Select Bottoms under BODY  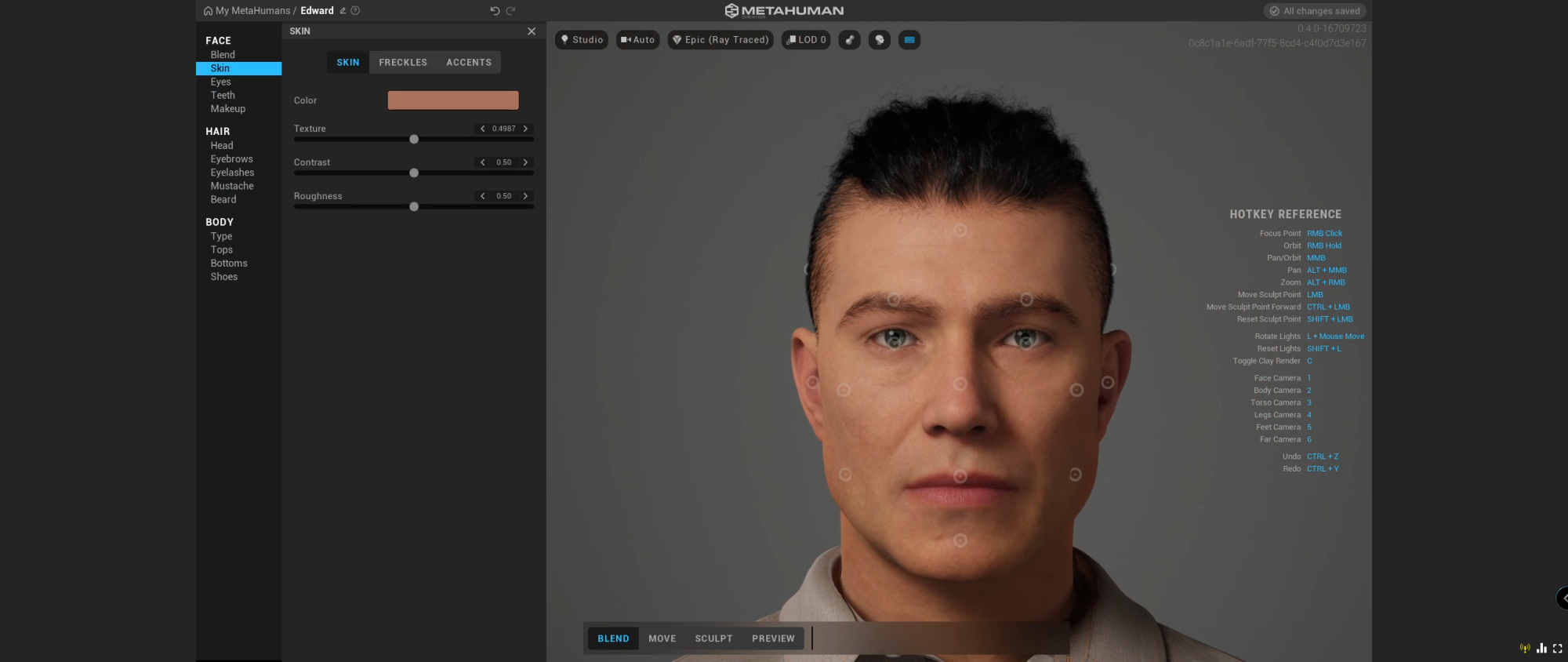[229, 264]
